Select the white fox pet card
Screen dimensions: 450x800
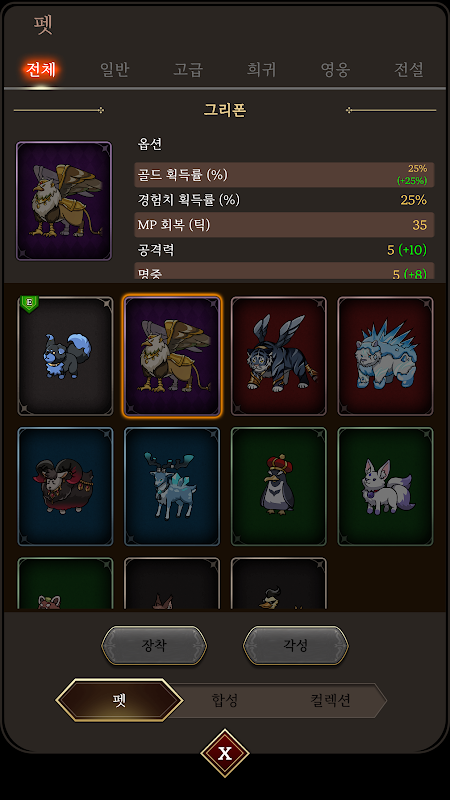click(385, 486)
